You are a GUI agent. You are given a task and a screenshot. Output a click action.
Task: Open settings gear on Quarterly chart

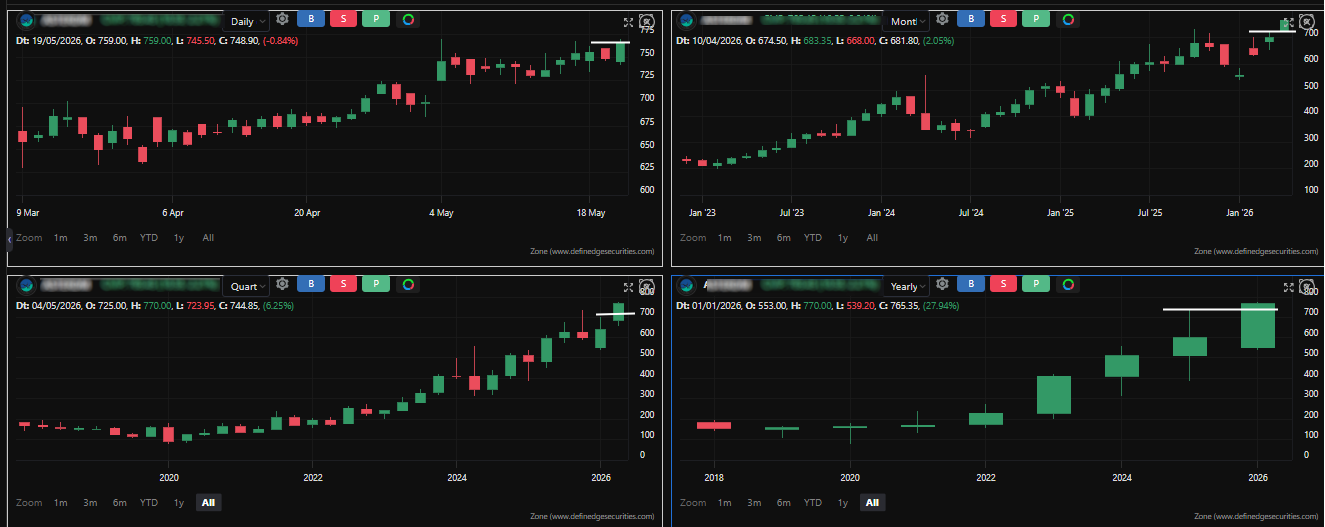pos(283,285)
